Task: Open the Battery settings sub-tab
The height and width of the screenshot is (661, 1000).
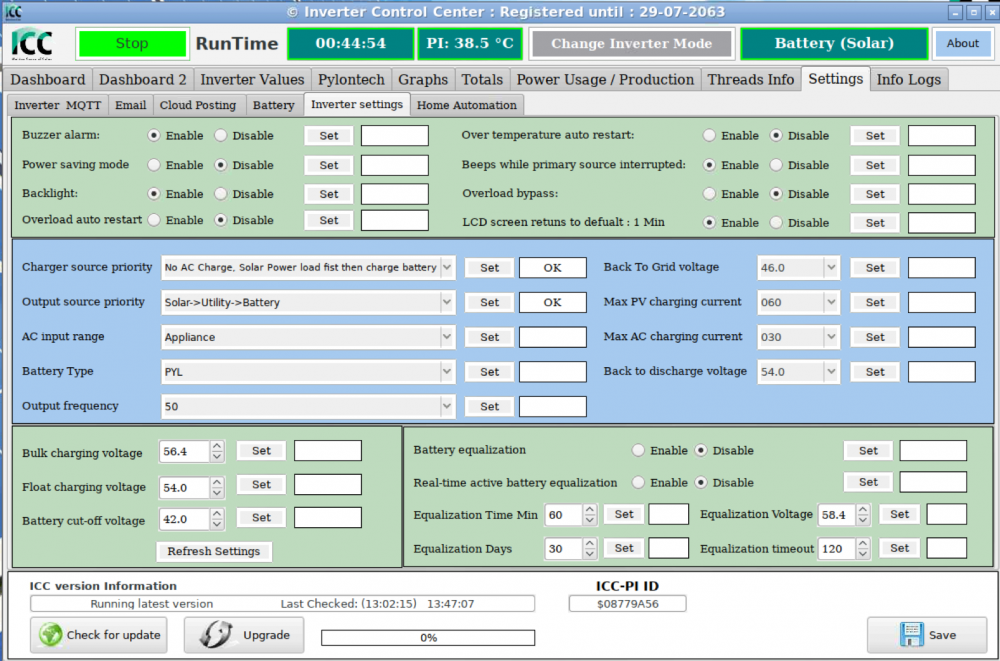Action: click(274, 105)
